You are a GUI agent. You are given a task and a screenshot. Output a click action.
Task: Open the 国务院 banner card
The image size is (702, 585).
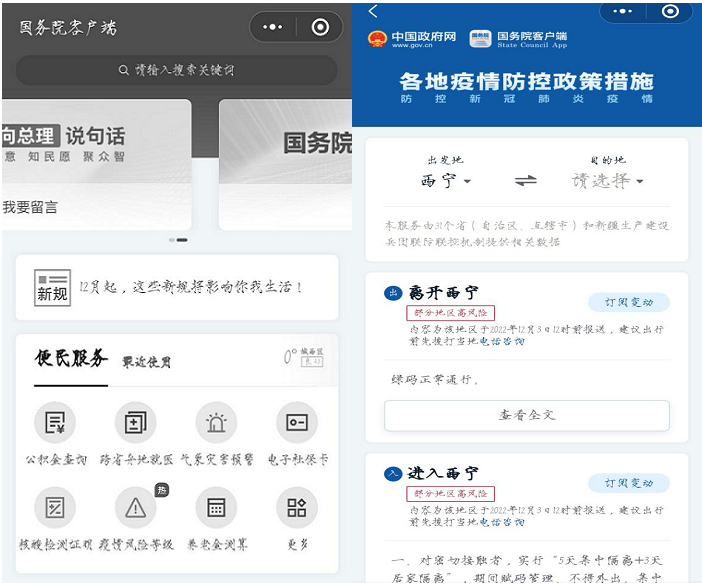(x=285, y=165)
